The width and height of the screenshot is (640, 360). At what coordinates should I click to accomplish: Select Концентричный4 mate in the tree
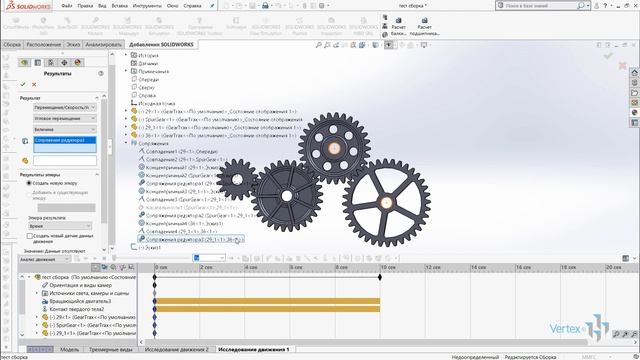pos(181,223)
